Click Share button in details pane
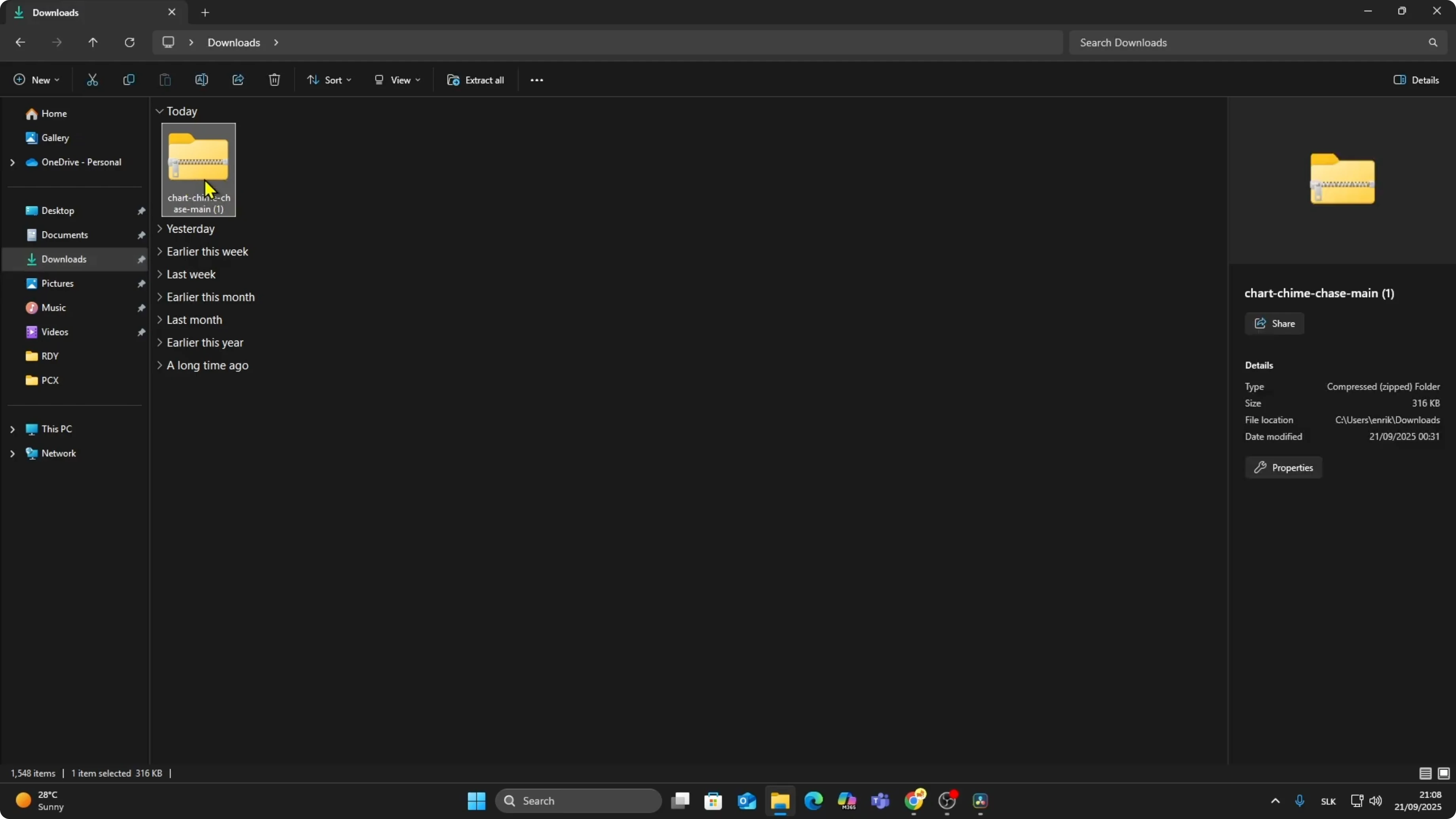This screenshot has height=819, width=1456. point(1274,323)
